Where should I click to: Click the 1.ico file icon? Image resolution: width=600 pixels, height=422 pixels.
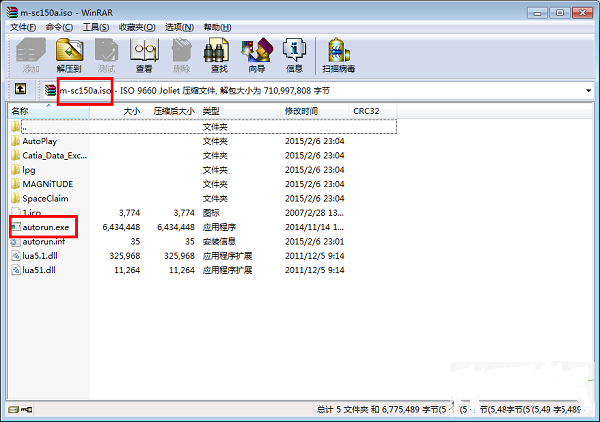(16, 212)
